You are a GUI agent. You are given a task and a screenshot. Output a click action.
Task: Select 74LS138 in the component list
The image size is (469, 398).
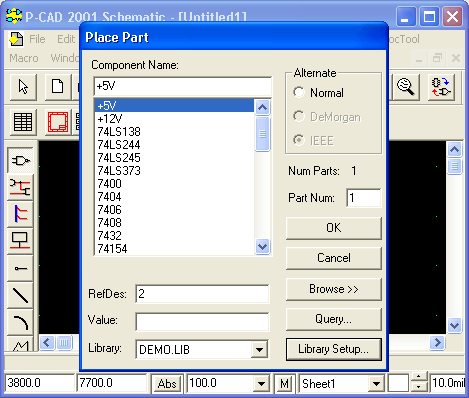tap(175, 132)
